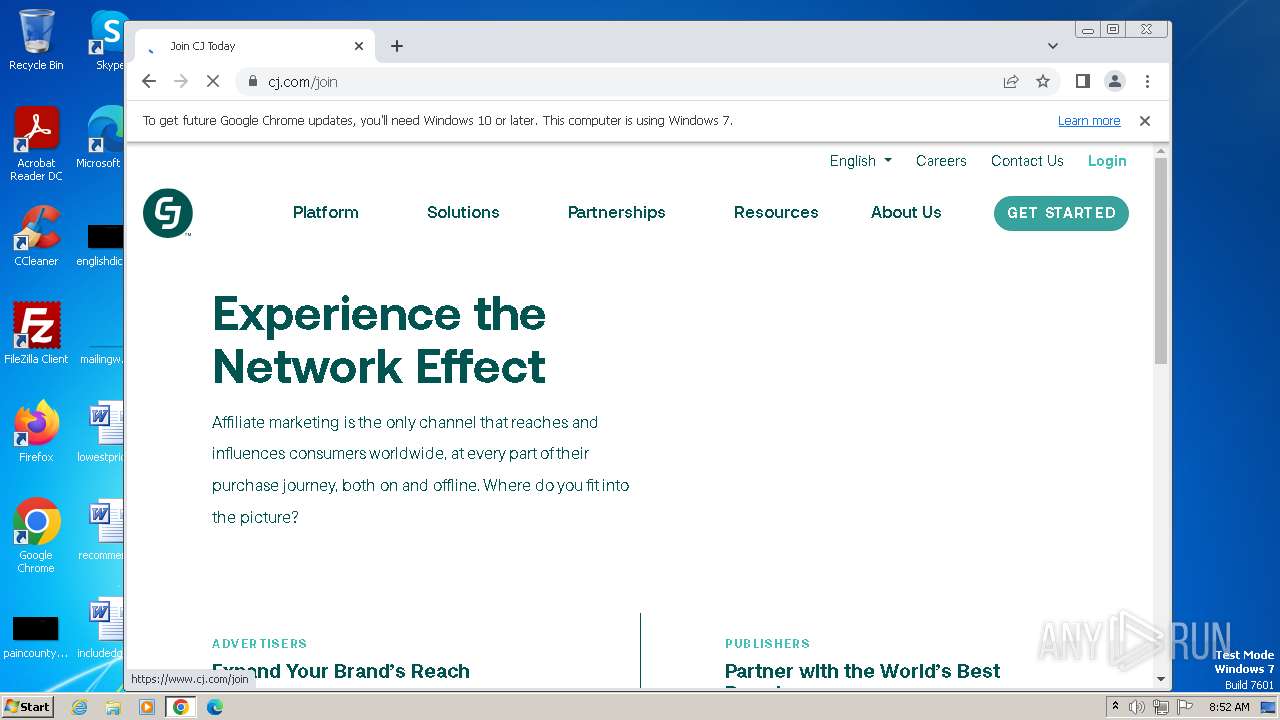
Task: Open Microsoft Edge from the taskbar
Action: (x=215, y=707)
